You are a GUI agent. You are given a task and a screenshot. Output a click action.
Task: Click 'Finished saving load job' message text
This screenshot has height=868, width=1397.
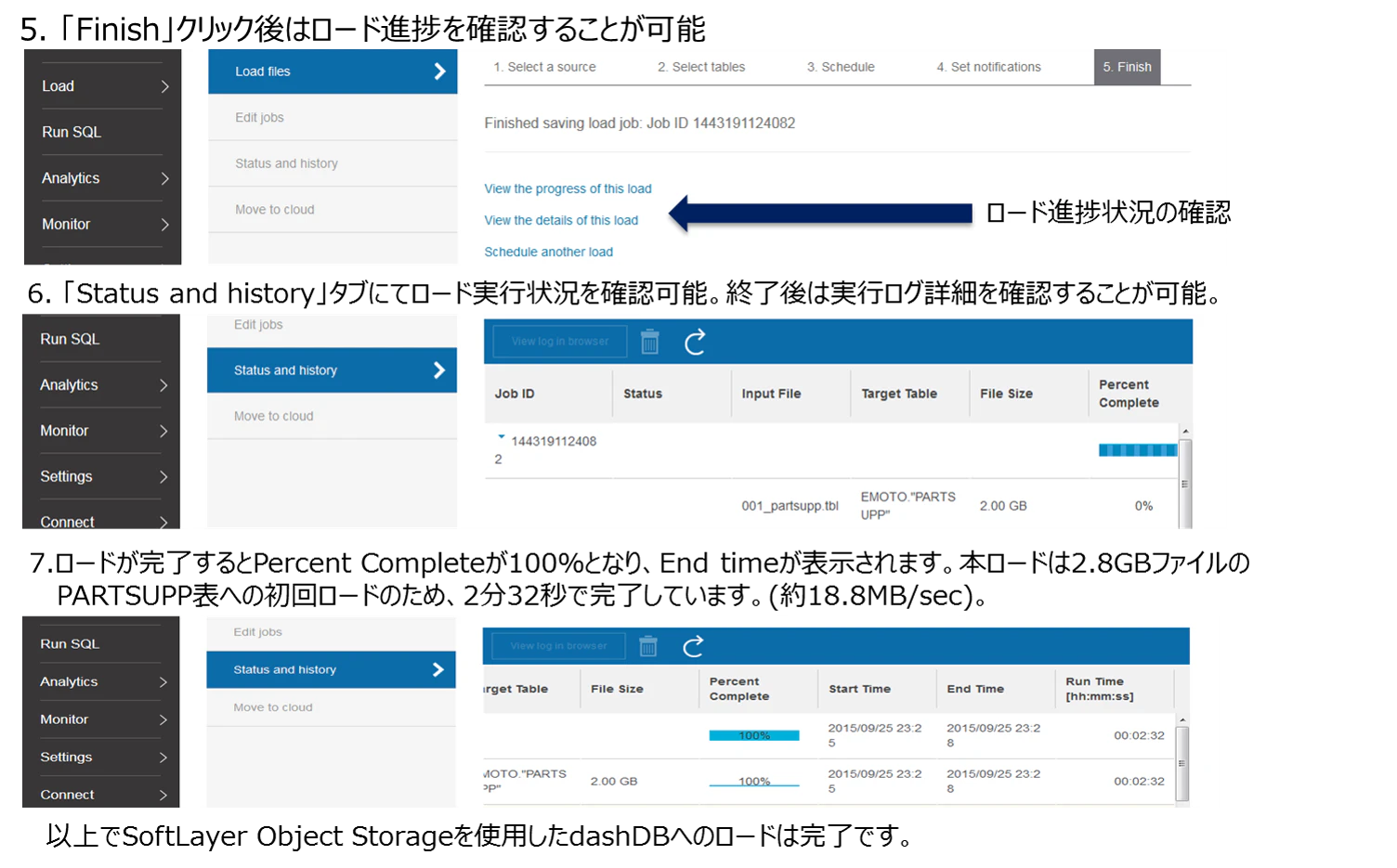coord(640,123)
